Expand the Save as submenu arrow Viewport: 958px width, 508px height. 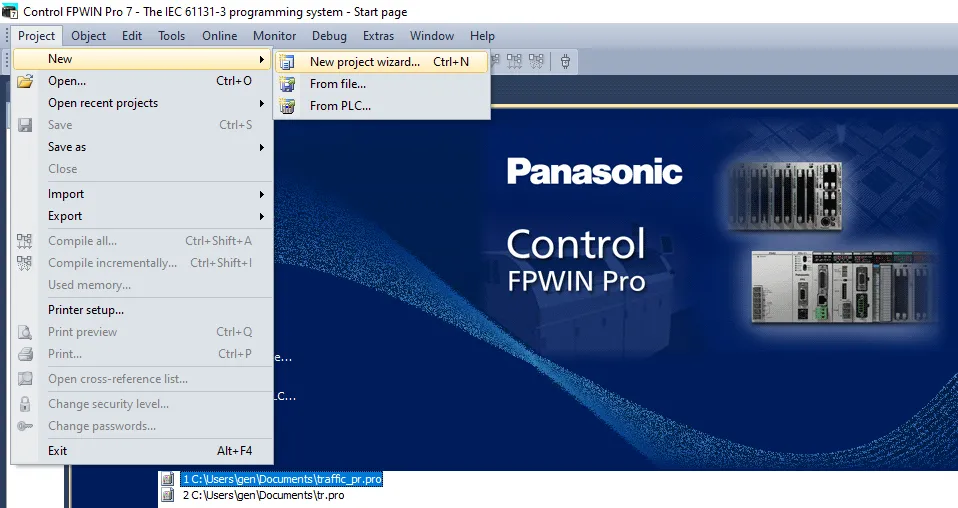tap(261, 147)
